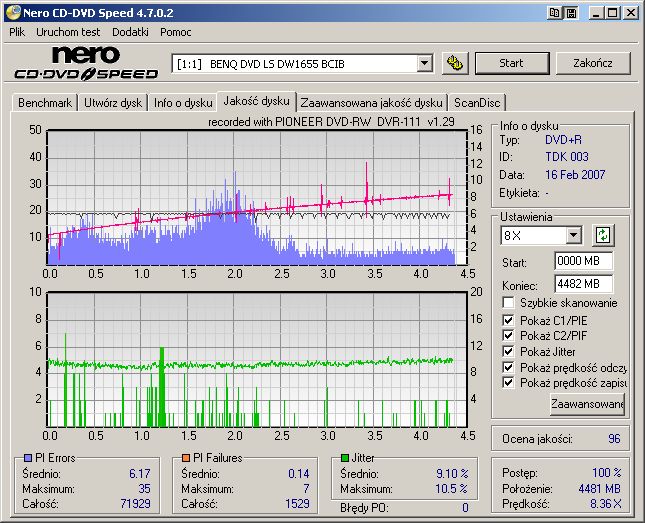Open the Uruchom test menu
This screenshot has width=645, height=523.
[x=68, y=32]
